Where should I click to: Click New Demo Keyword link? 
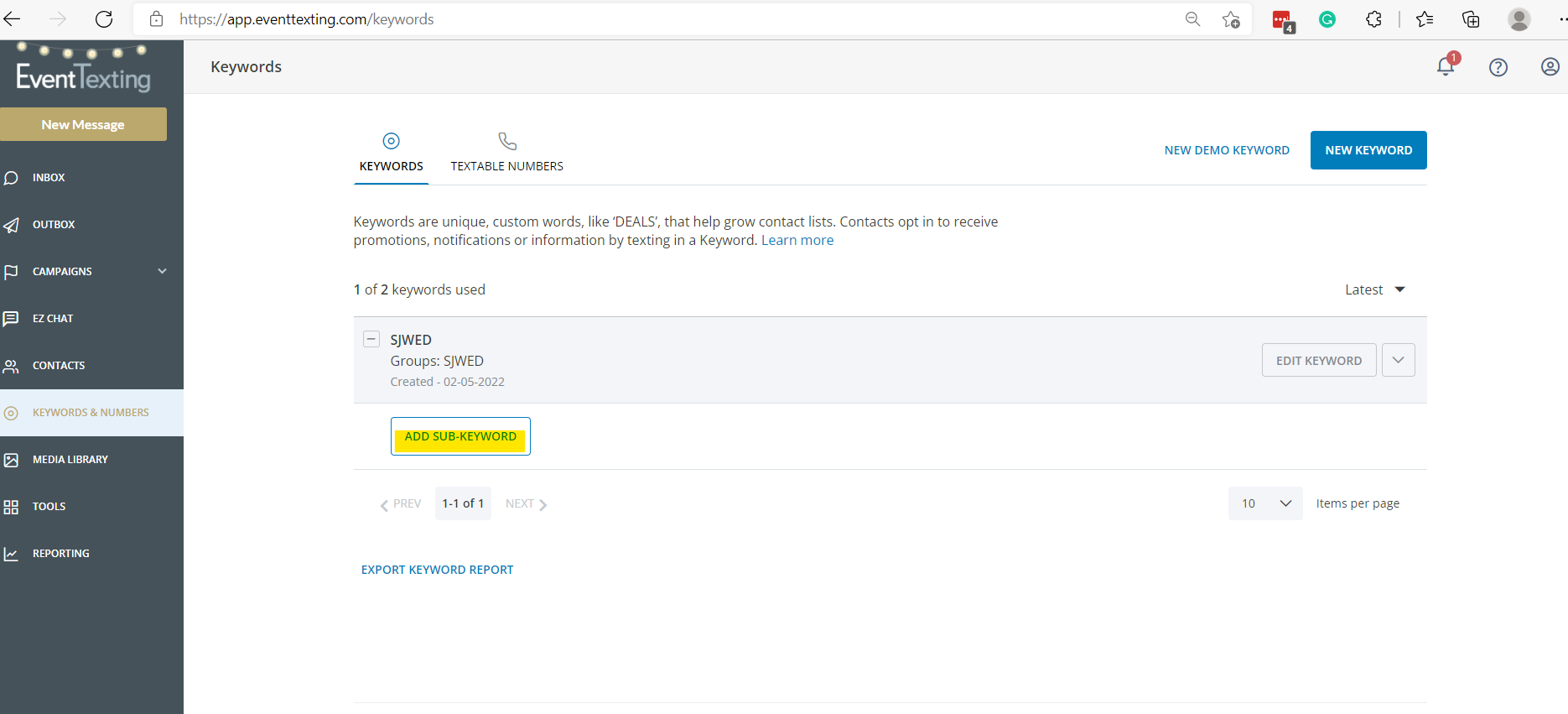[x=1227, y=150]
